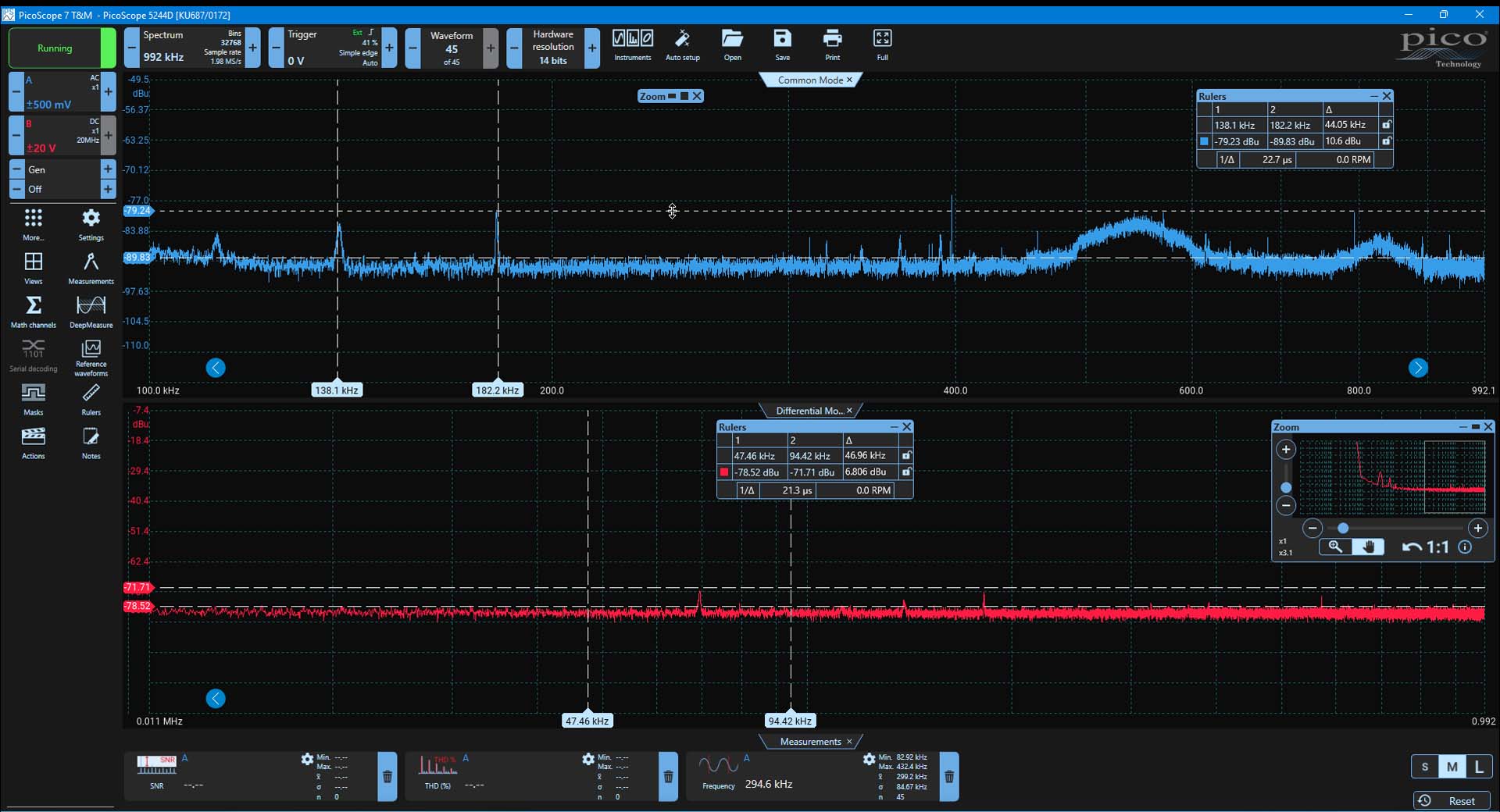Open settings for the Frequency measurement
1500x812 pixels.
tap(869, 759)
